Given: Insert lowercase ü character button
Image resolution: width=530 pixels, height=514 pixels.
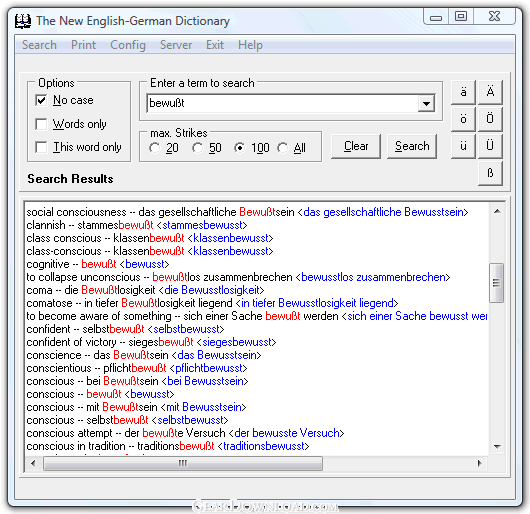Looking at the screenshot, I should [463, 146].
